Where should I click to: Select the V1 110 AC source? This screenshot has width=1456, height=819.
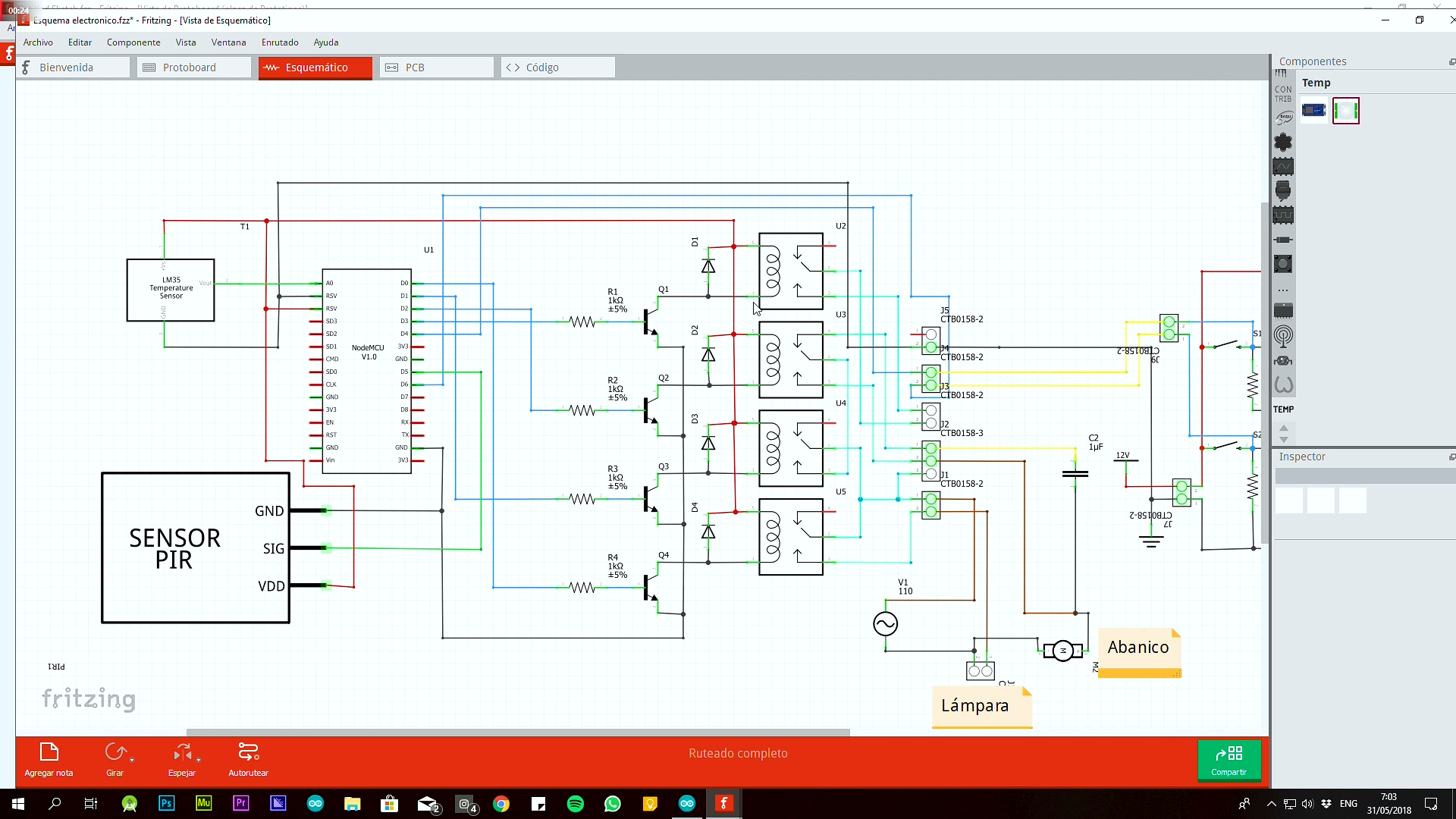pyautogui.click(x=885, y=624)
